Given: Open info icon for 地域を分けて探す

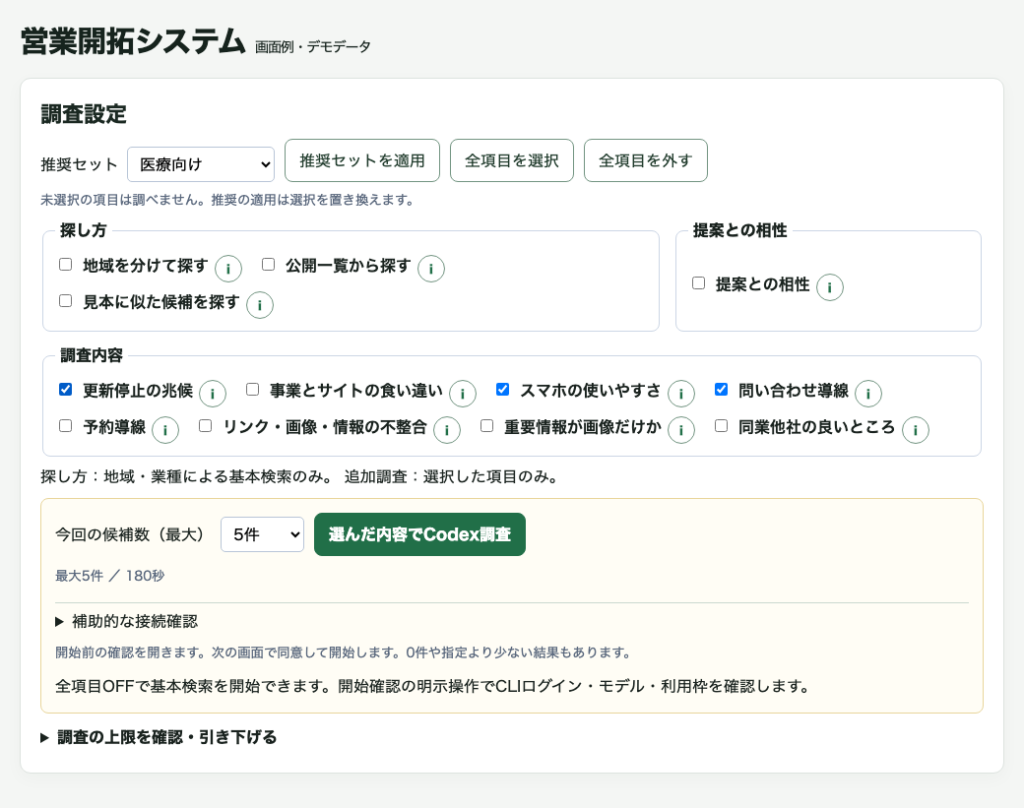Looking at the screenshot, I should [x=228, y=268].
